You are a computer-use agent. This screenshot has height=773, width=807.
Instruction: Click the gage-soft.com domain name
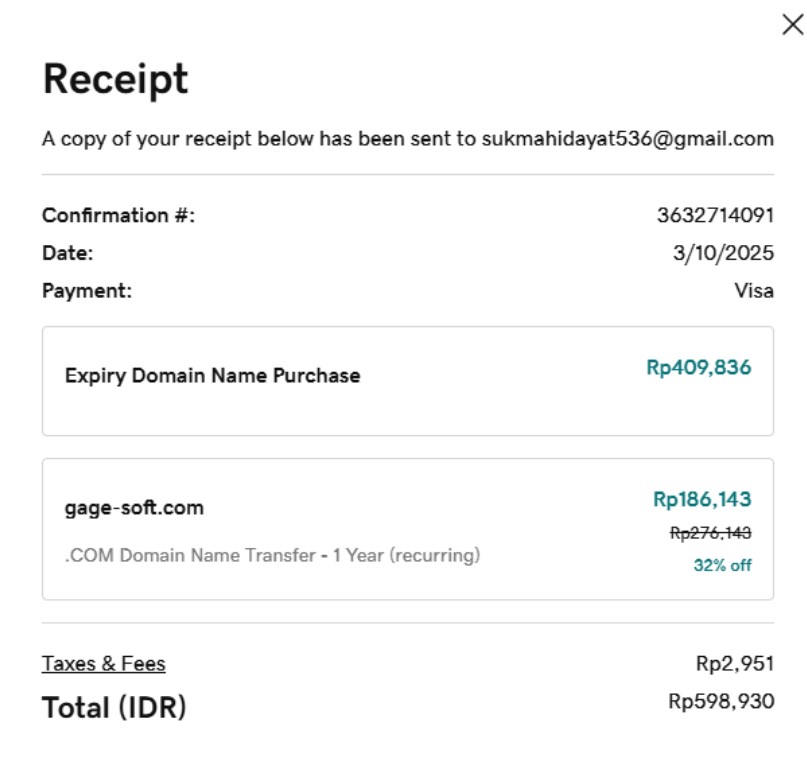pyautogui.click(x=134, y=508)
